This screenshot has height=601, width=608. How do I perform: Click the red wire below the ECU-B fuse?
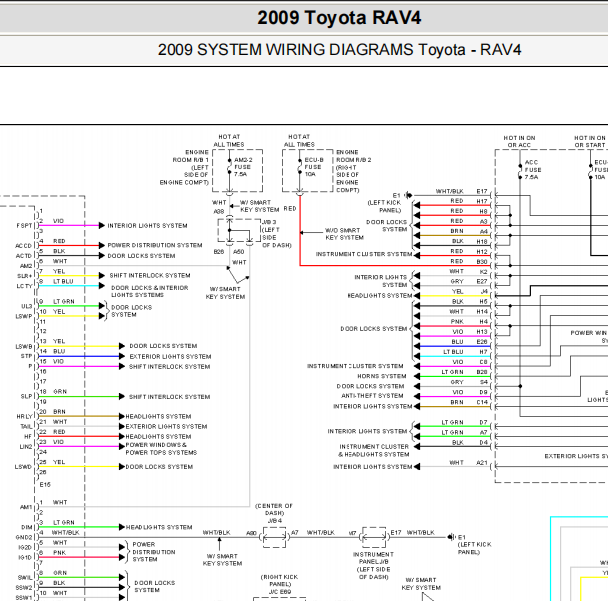pyautogui.click(x=300, y=231)
